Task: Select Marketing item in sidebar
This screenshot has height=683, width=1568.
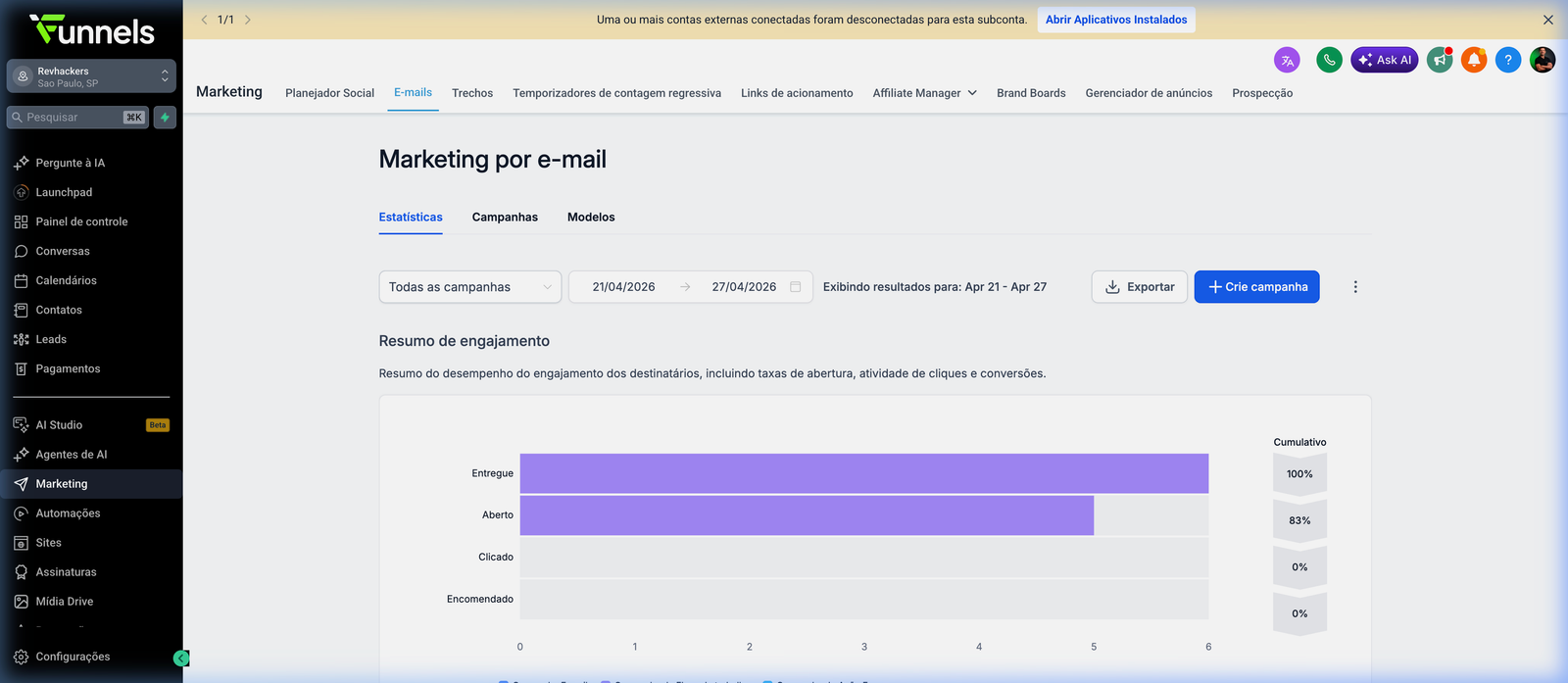Action: point(91,484)
